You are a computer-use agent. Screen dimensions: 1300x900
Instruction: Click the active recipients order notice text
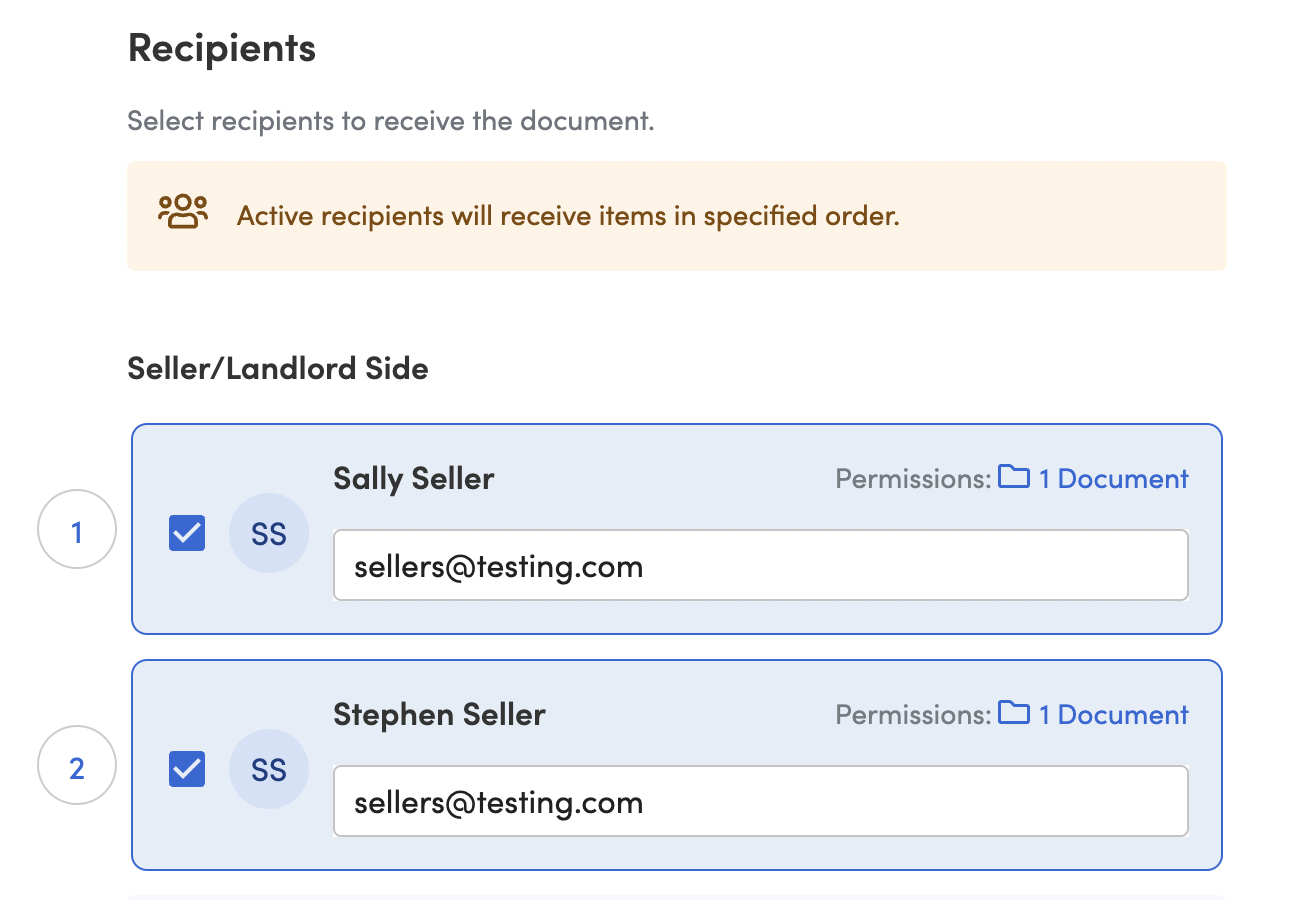click(568, 215)
